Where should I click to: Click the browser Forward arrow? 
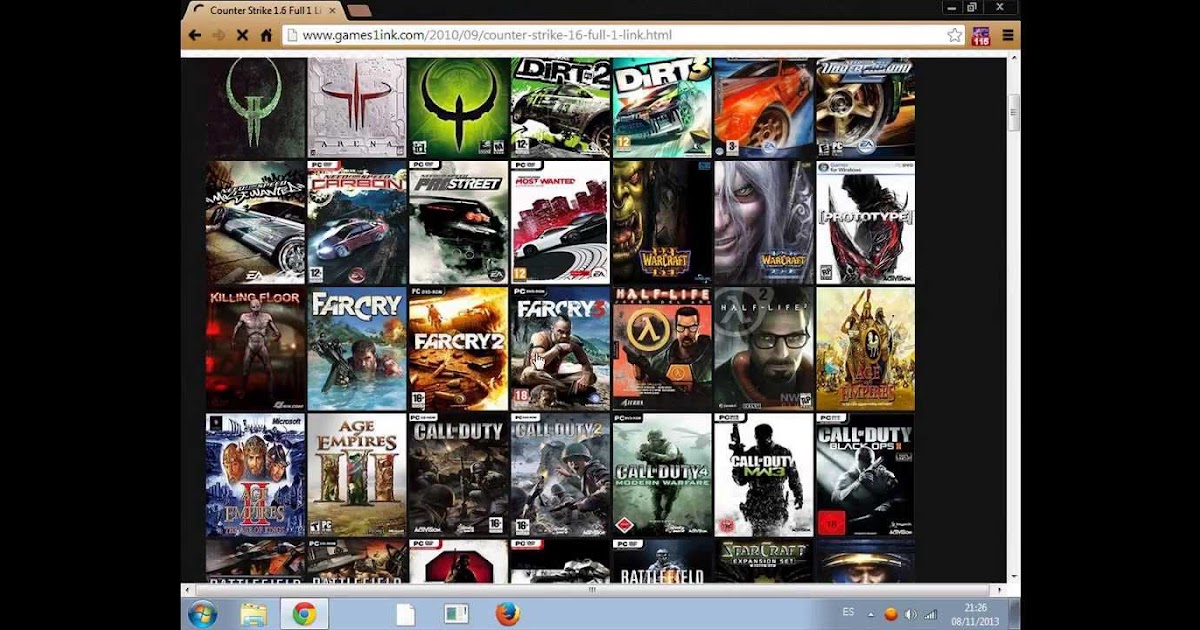coord(219,35)
